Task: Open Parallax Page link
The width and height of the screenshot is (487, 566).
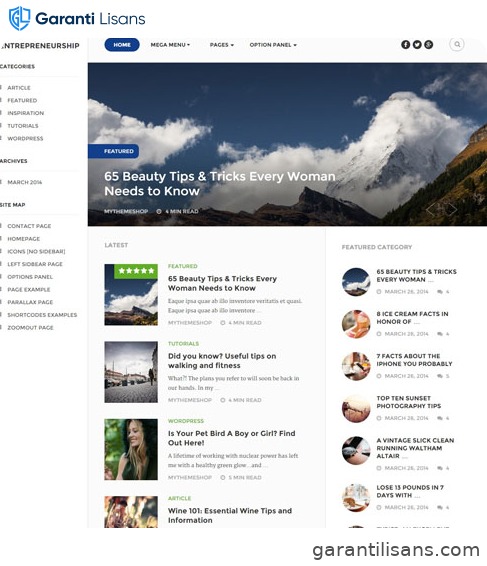Action: tap(30, 302)
